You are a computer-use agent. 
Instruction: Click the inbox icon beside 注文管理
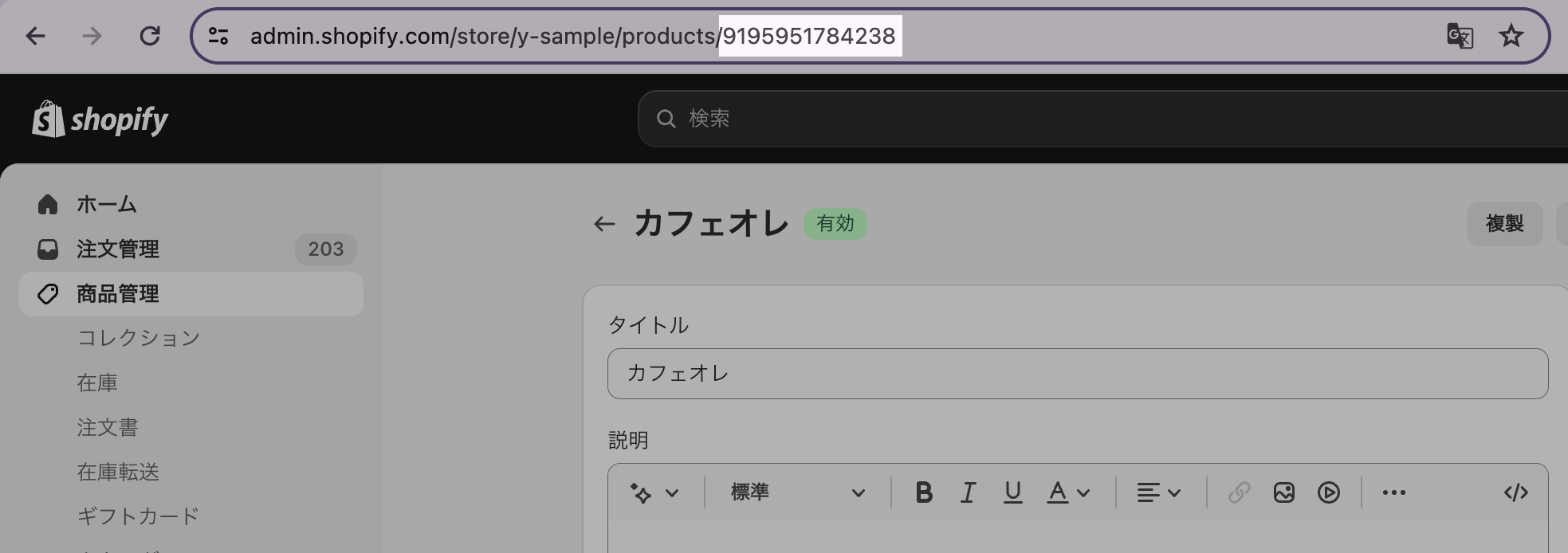48,249
